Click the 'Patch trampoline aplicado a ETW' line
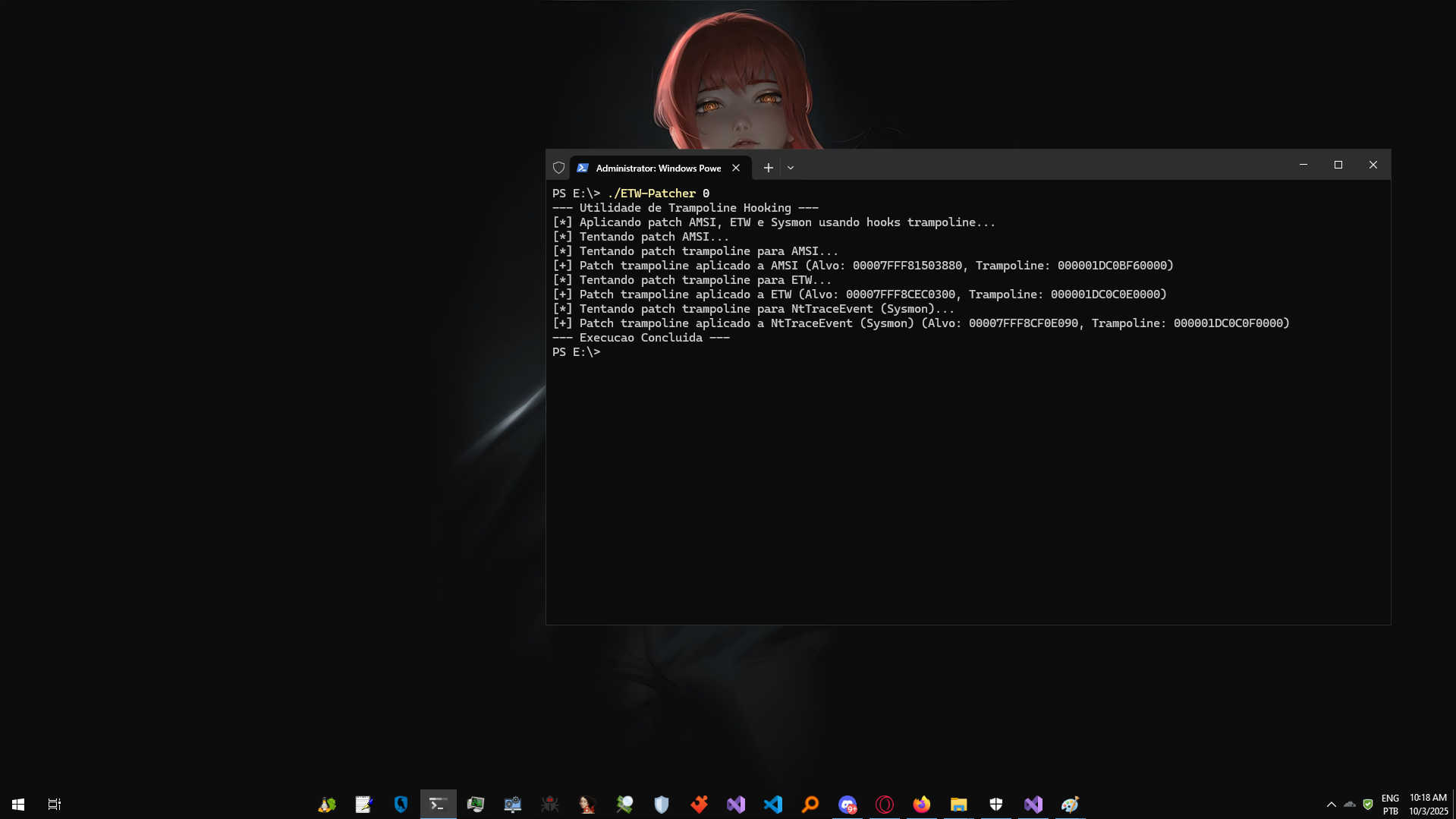 click(x=860, y=295)
